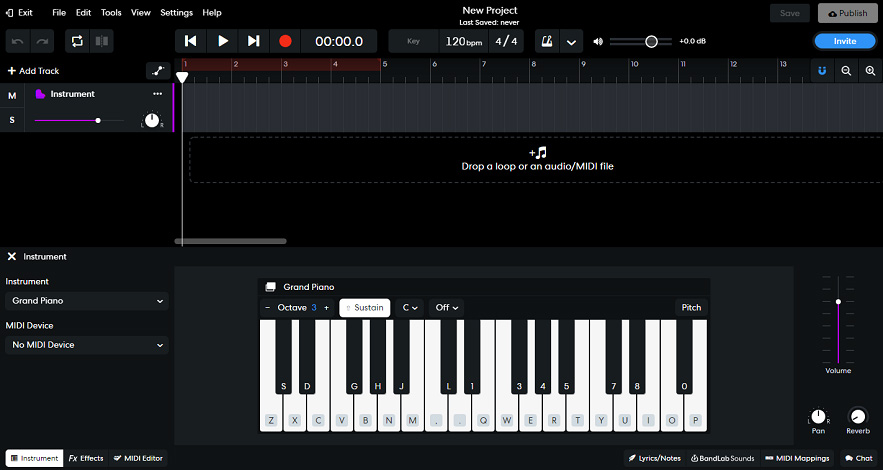Open the View menu

click(x=140, y=12)
